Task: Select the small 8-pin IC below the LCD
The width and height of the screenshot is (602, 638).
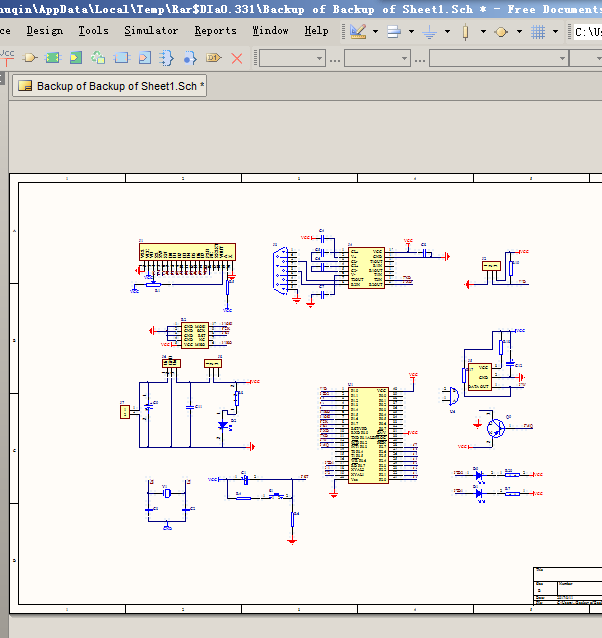Action: point(195,335)
